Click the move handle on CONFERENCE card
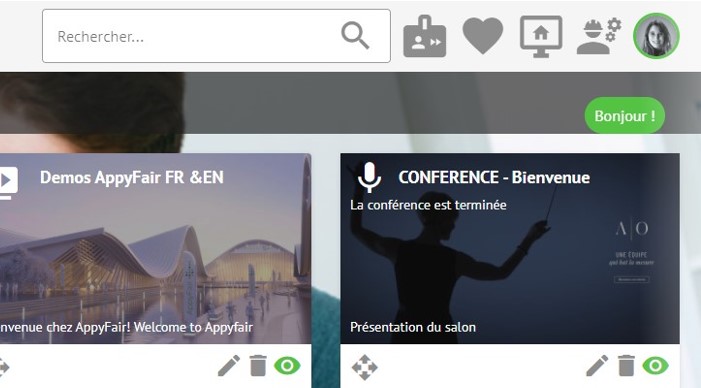Viewport: 701px width, 388px height. pyautogui.click(x=364, y=367)
